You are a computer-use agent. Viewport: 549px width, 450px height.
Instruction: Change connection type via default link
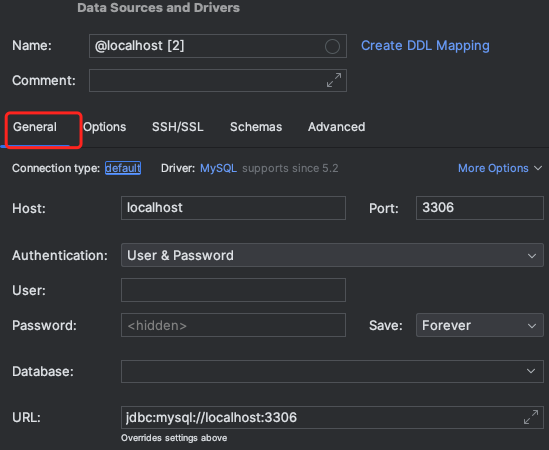[123, 168]
